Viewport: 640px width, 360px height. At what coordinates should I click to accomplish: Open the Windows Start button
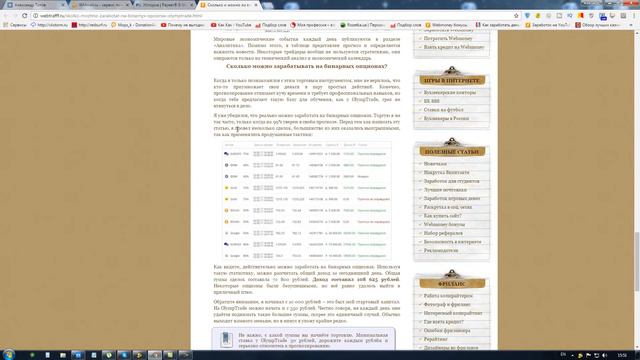pyautogui.click(x=9, y=354)
